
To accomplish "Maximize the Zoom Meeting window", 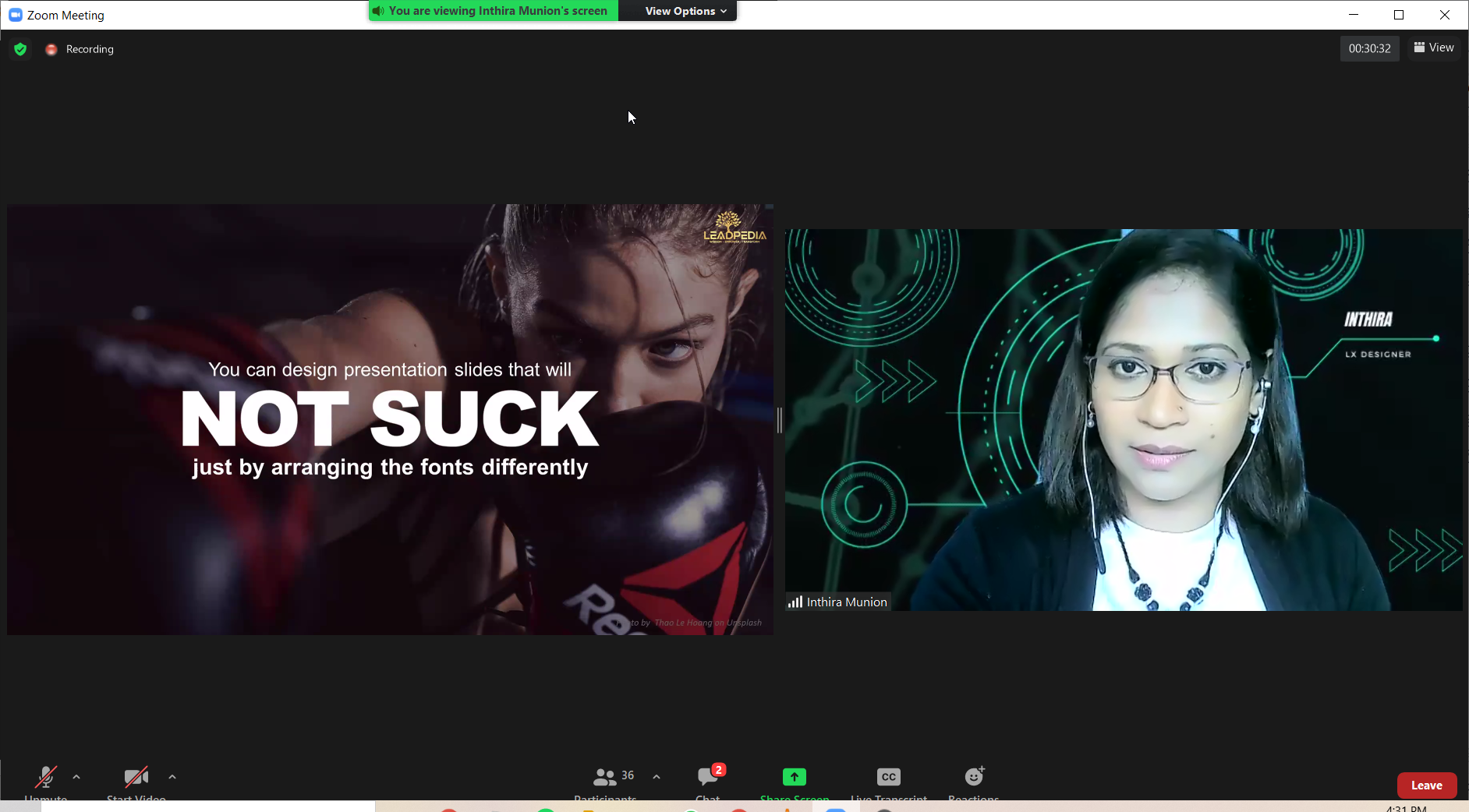I will point(1399,15).
